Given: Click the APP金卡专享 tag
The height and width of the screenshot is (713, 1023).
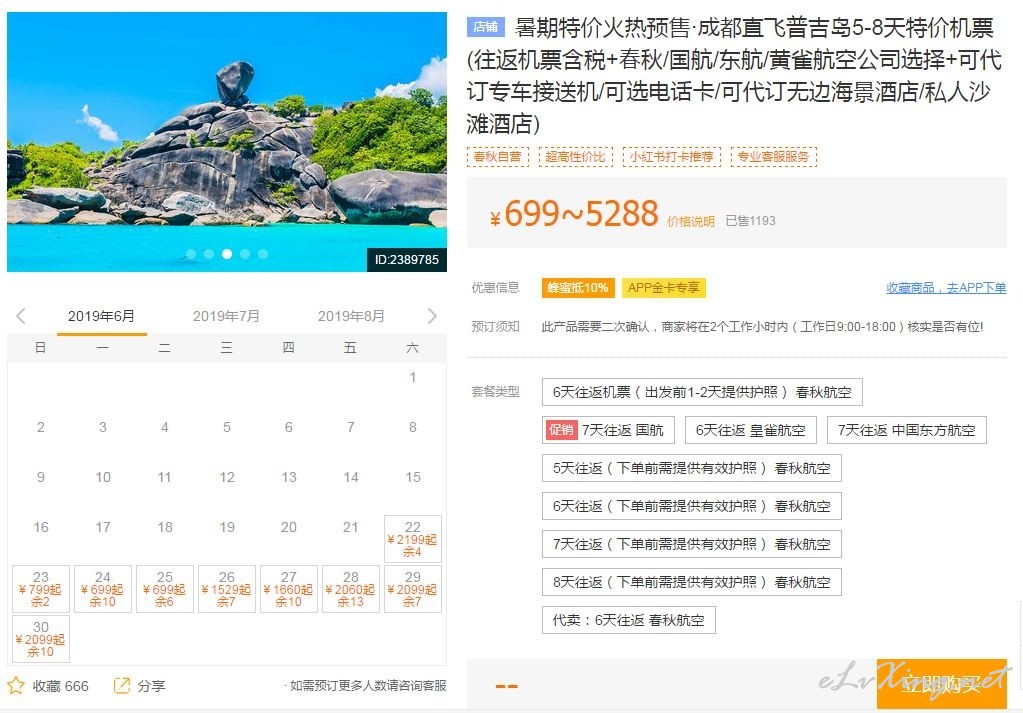Looking at the screenshot, I should tap(663, 288).
